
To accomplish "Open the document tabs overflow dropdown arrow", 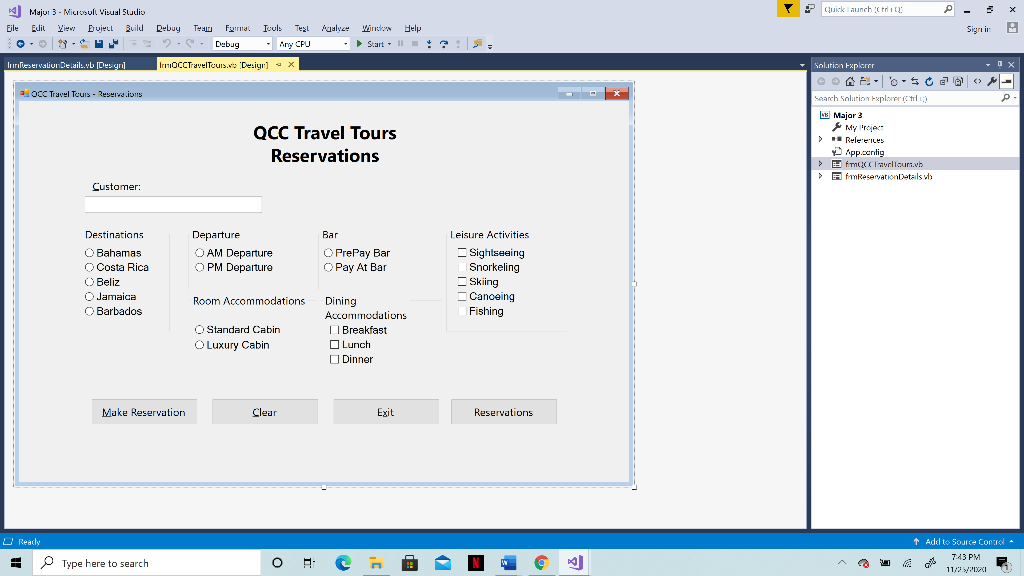I will [x=802, y=65].
